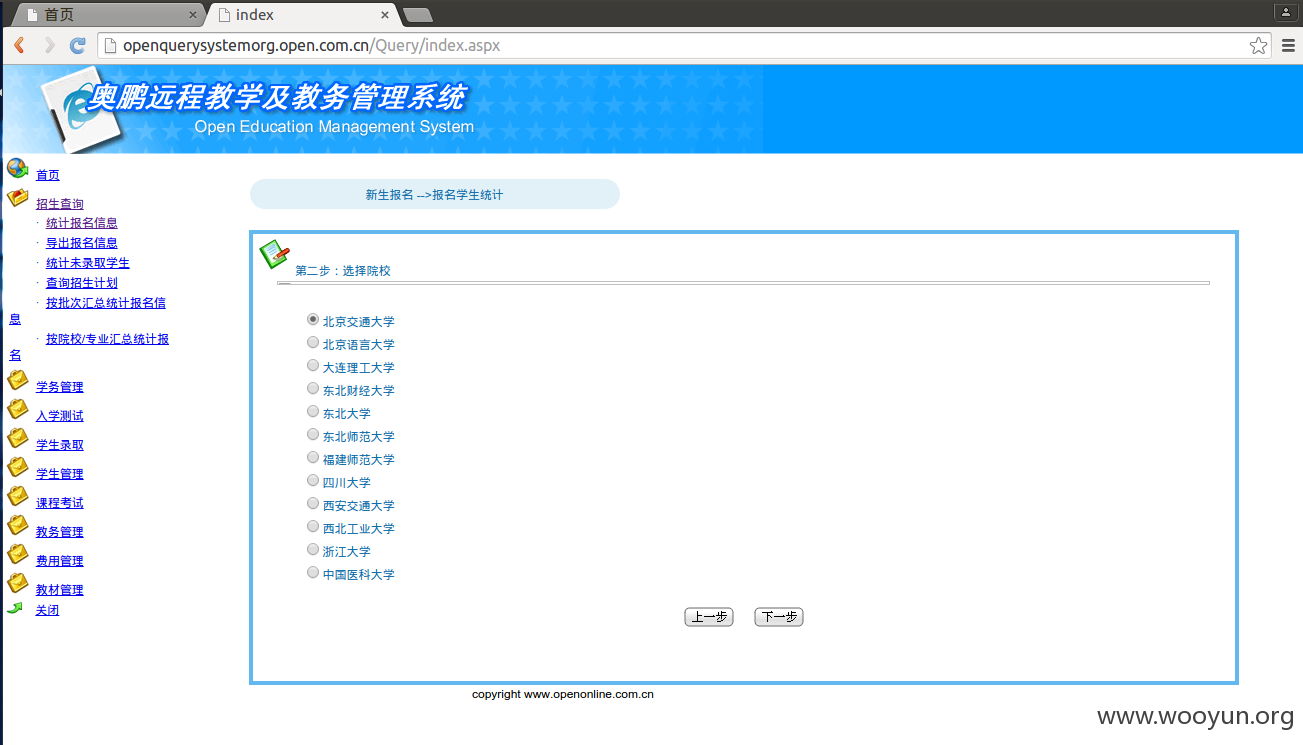Select 北京交通大学 radio button
The width and height of the screenshot is (1303, 745).
coord(313,320)
